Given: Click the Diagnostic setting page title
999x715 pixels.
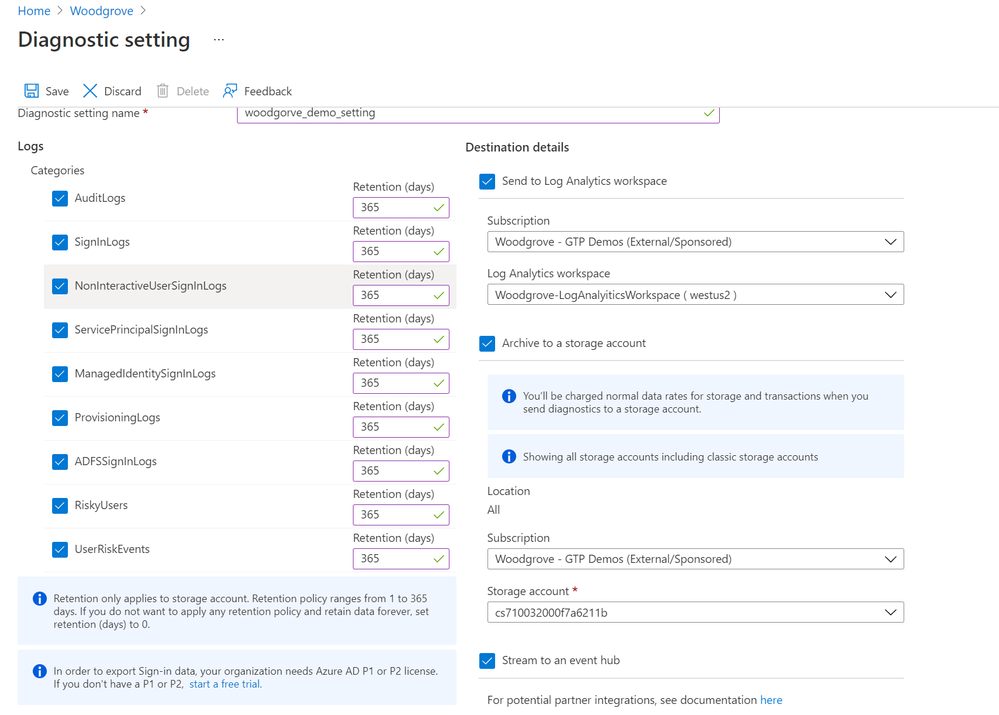Looking at the screenshot, I should [104, 40].
